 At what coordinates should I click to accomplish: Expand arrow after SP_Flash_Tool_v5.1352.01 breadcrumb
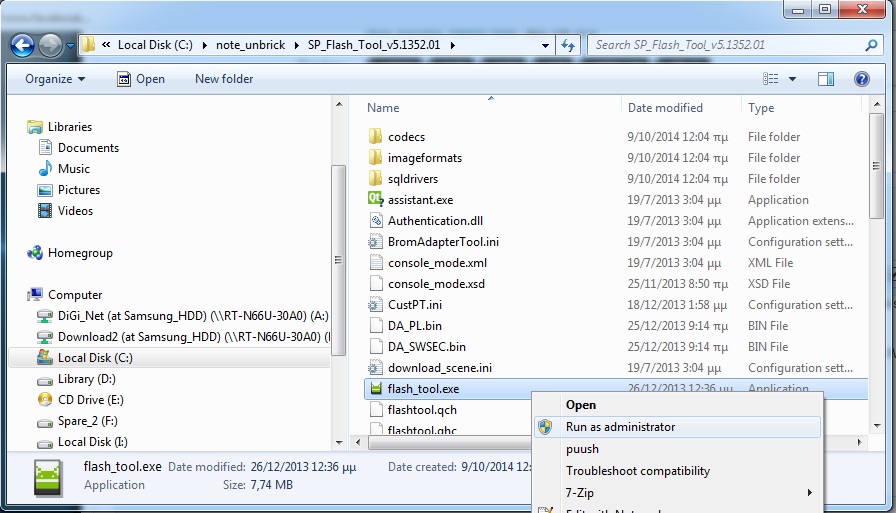(453, 45)
